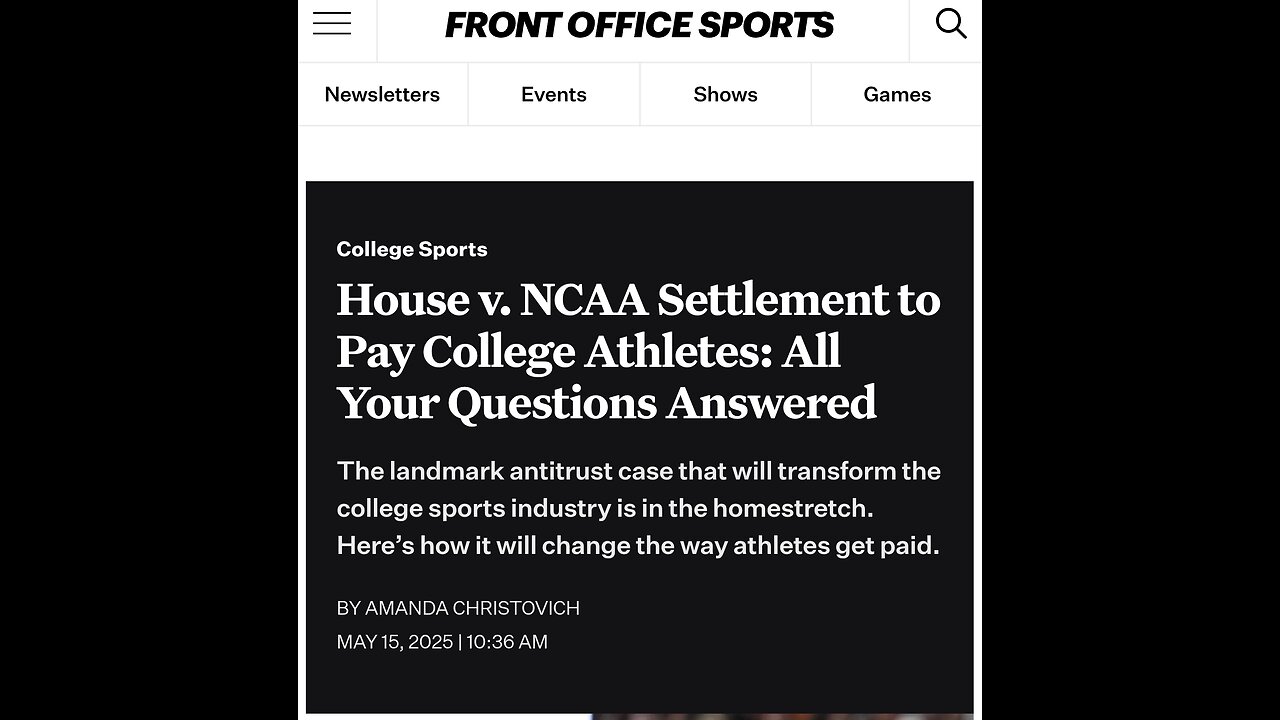Click the "BY" byline prefix text
The height and width of the screenshot is (720, 1280).
click(x=348, y=608)
